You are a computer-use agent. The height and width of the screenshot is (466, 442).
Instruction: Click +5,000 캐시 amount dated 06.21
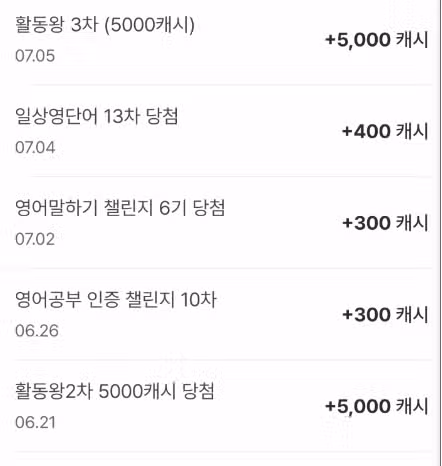point(377,406)
